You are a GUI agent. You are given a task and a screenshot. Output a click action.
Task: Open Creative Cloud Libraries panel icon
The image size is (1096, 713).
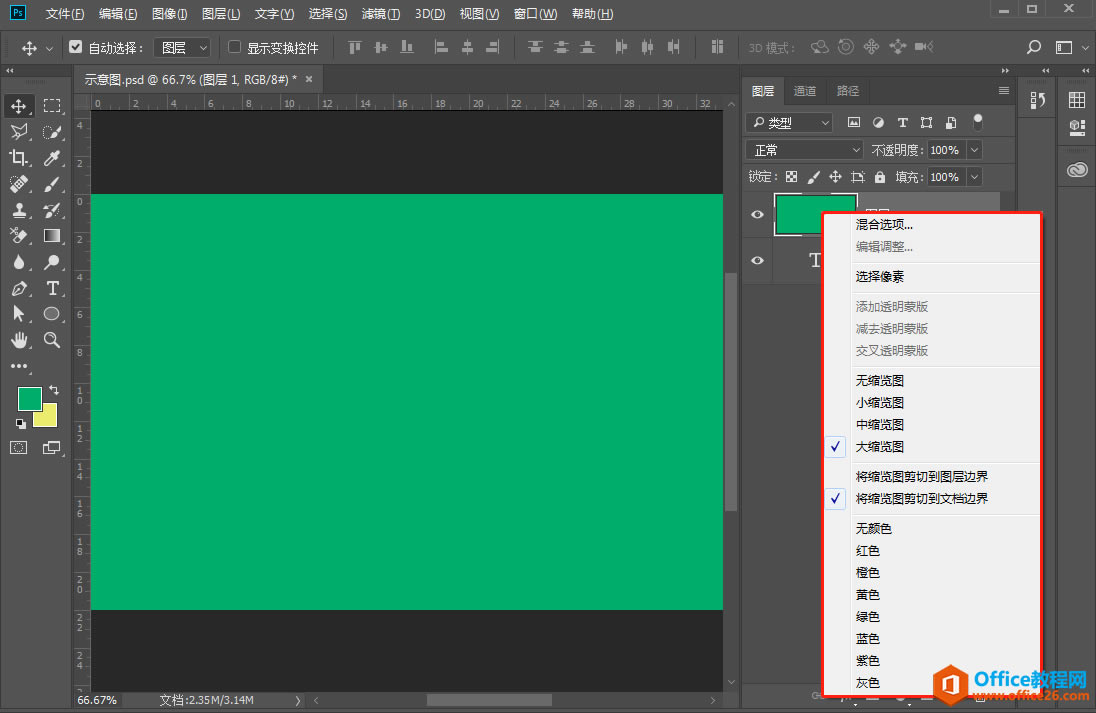coord(1077,170)
